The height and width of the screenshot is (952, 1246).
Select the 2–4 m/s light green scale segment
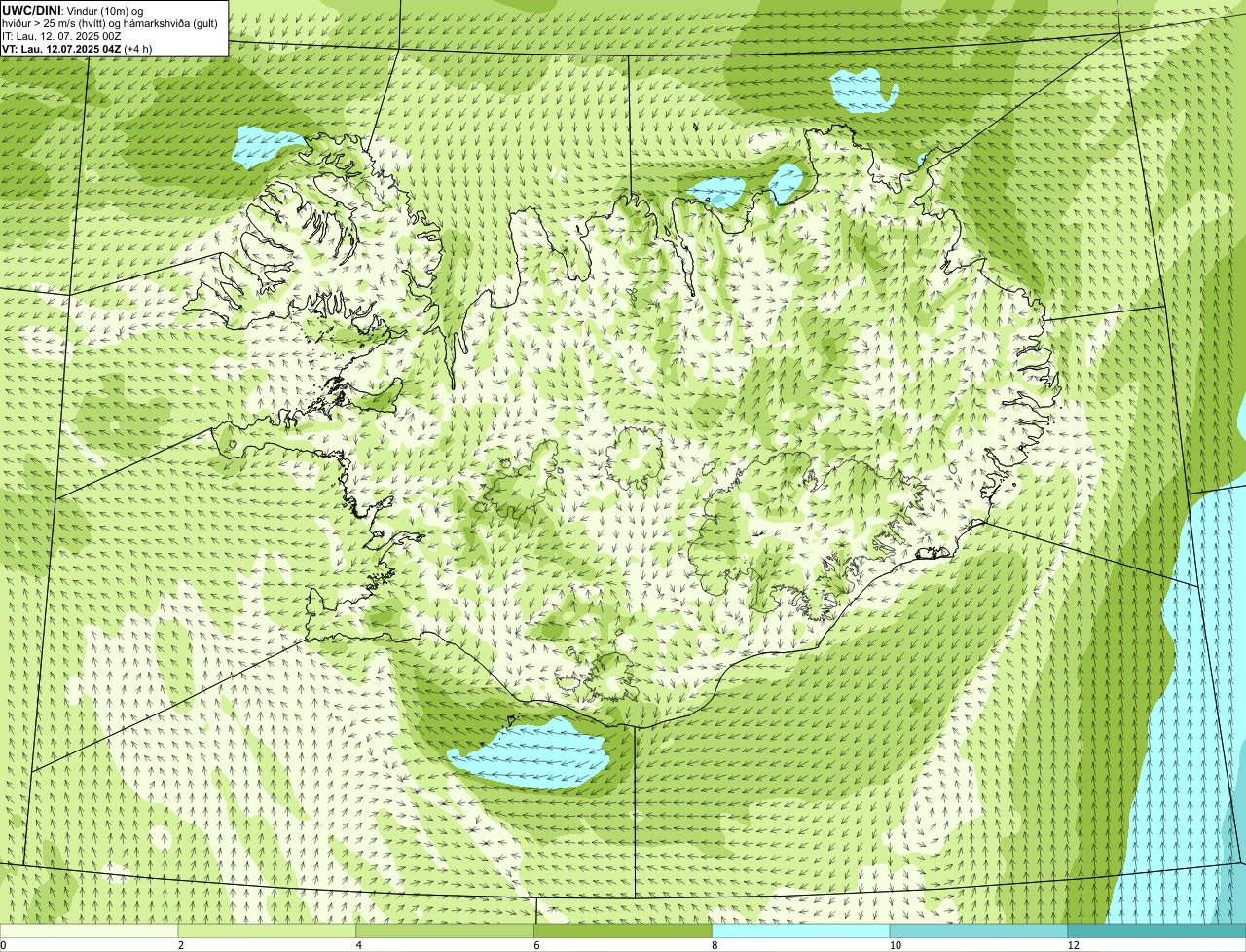pyautogui.click(x=268, y=931)
